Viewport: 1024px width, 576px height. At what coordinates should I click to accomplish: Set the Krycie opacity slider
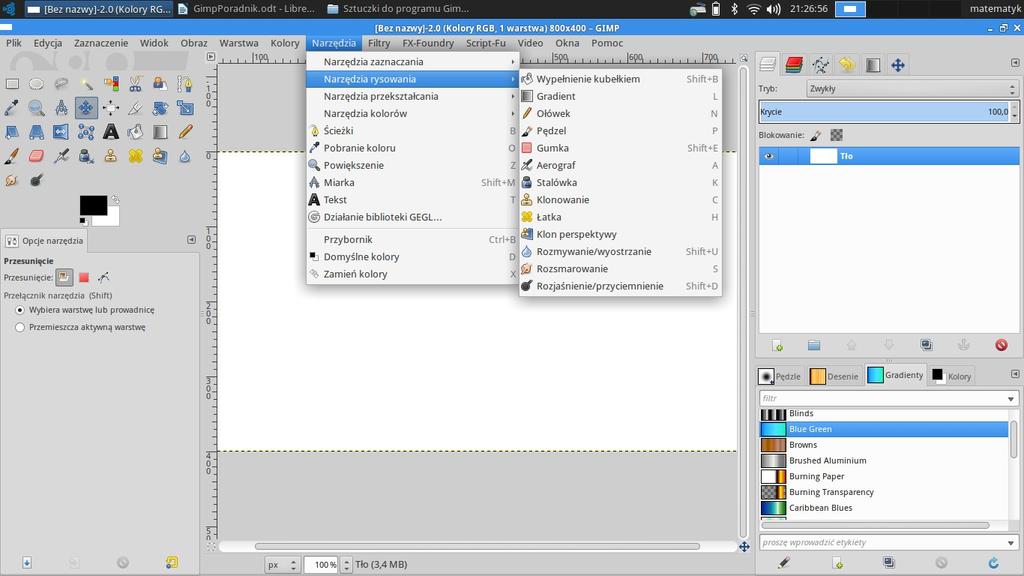[884, 112]
